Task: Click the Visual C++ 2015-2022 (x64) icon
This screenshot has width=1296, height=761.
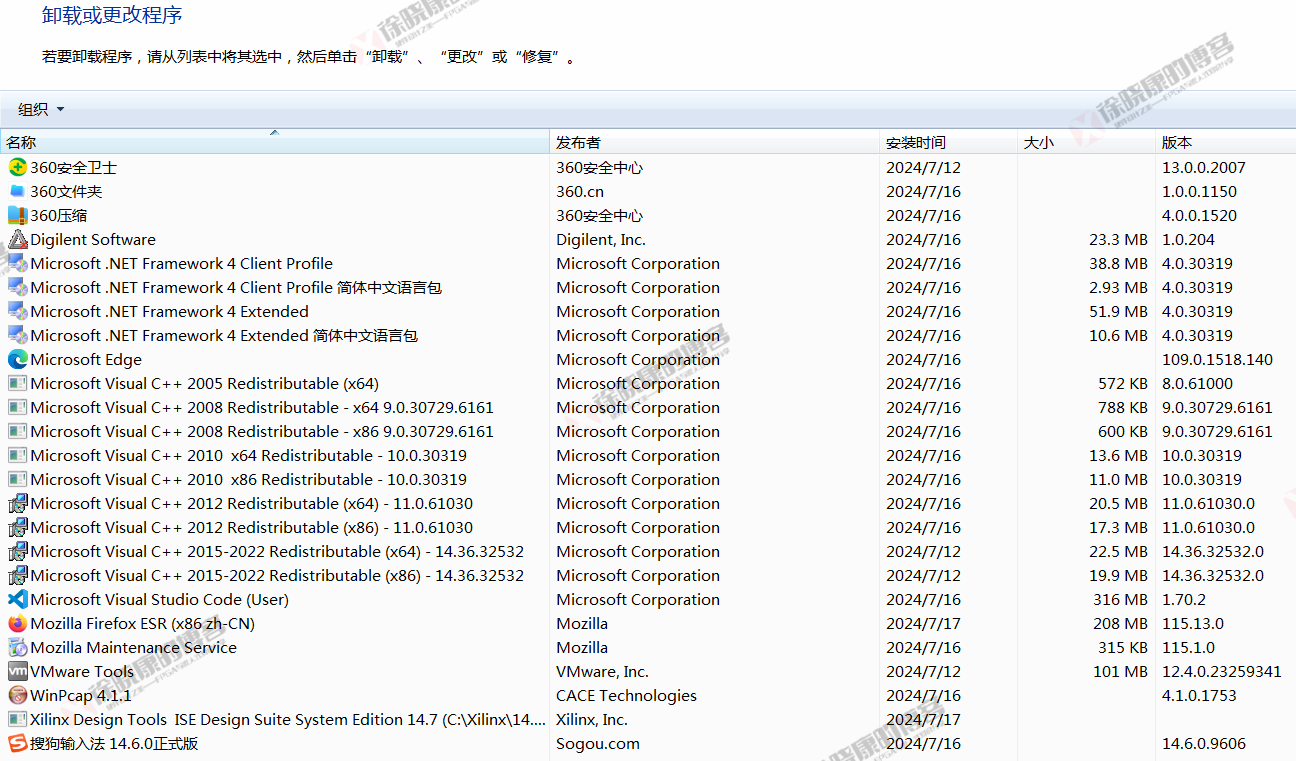Action: [17, 551]
